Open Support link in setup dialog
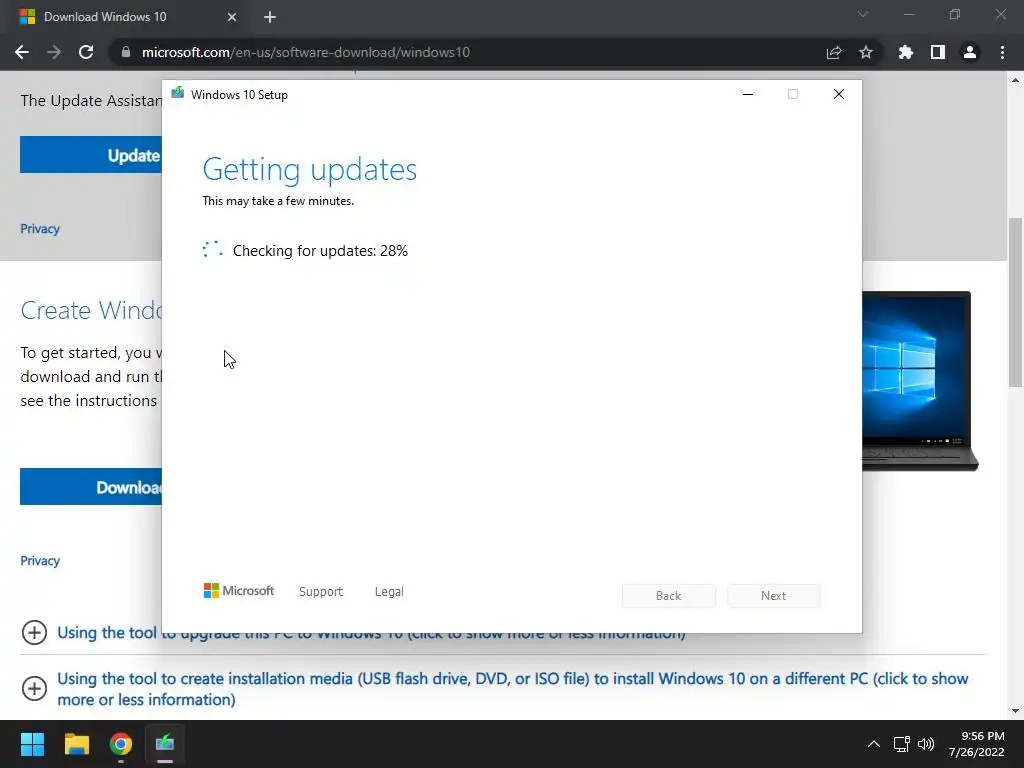1024x768 pixels. [321, 592]
